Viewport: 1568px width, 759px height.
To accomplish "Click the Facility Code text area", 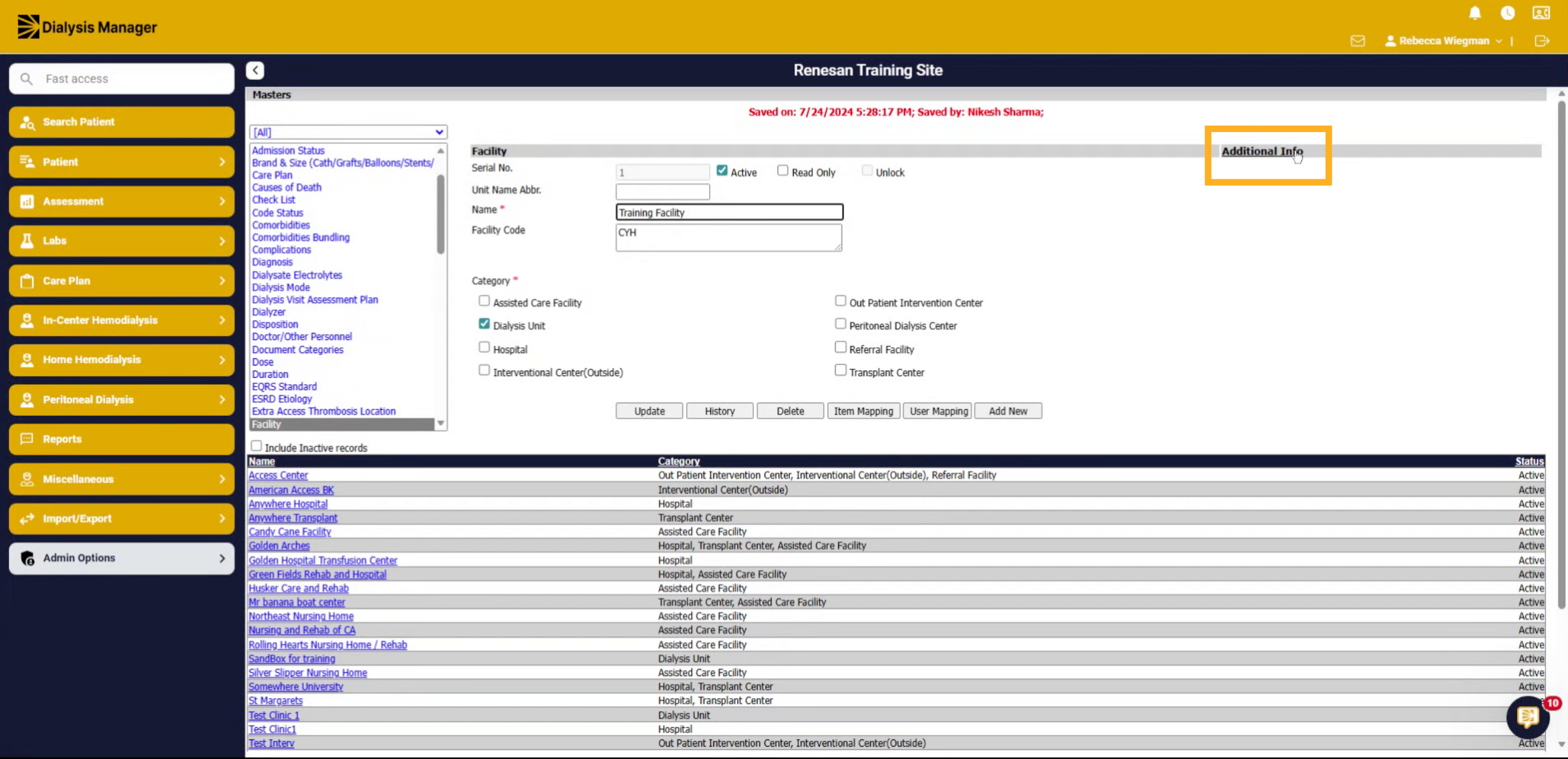I will coord(728,237).
